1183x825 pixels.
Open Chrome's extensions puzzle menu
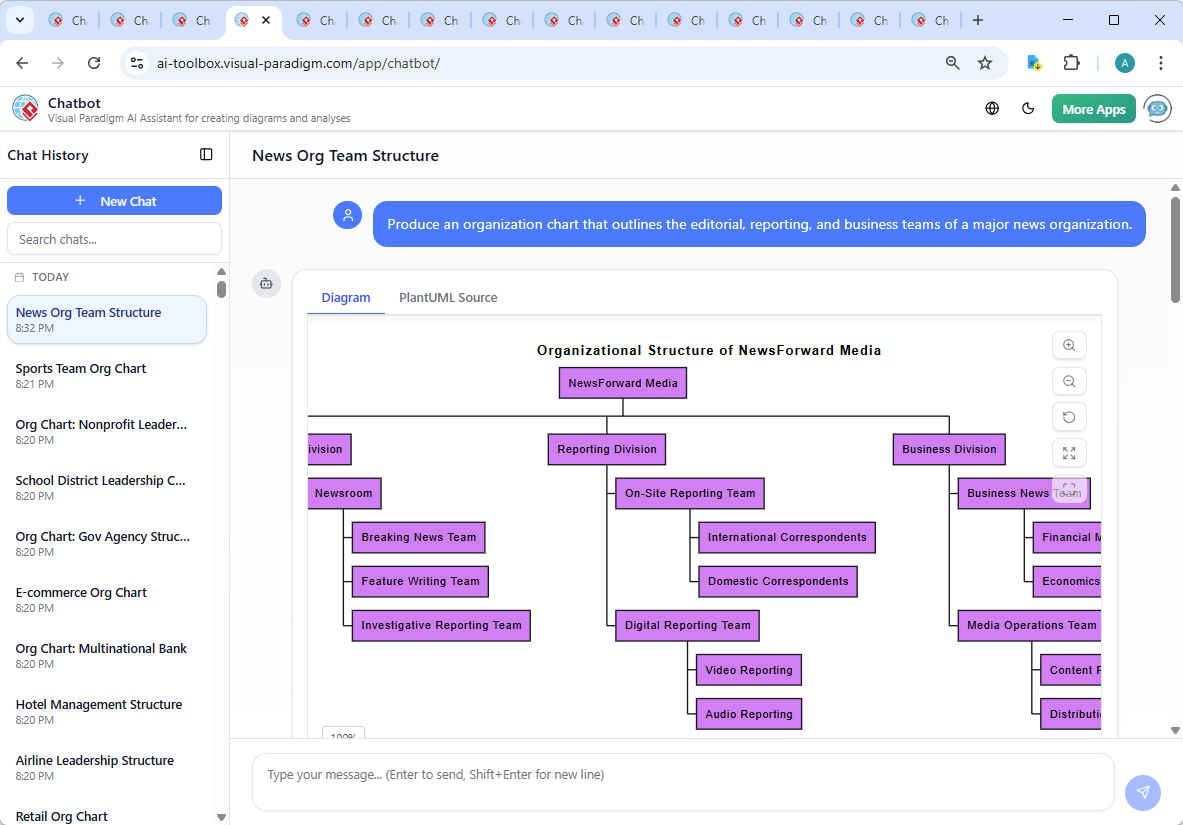coord(1071,62)
